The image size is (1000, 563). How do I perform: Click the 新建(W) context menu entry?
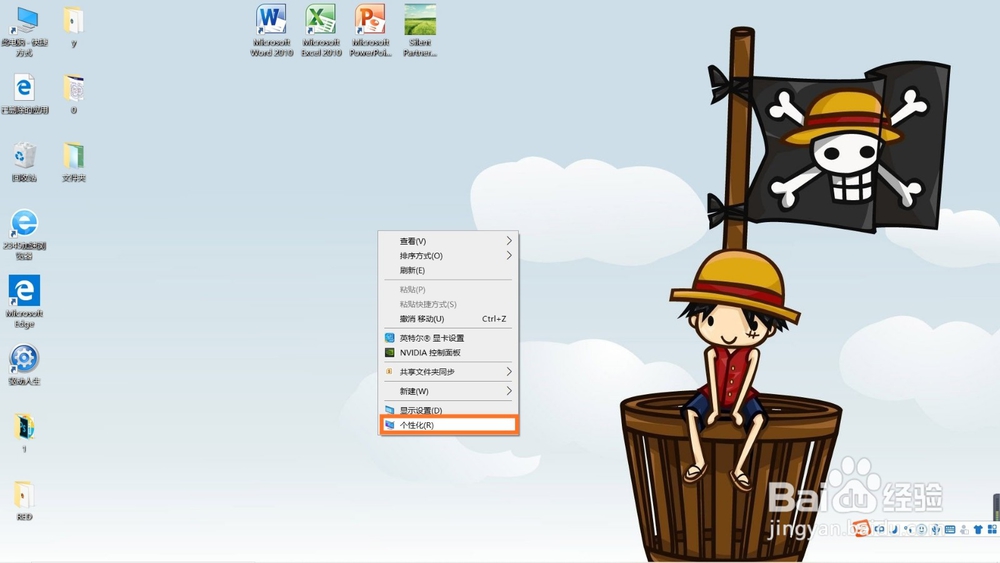[448, 391]
